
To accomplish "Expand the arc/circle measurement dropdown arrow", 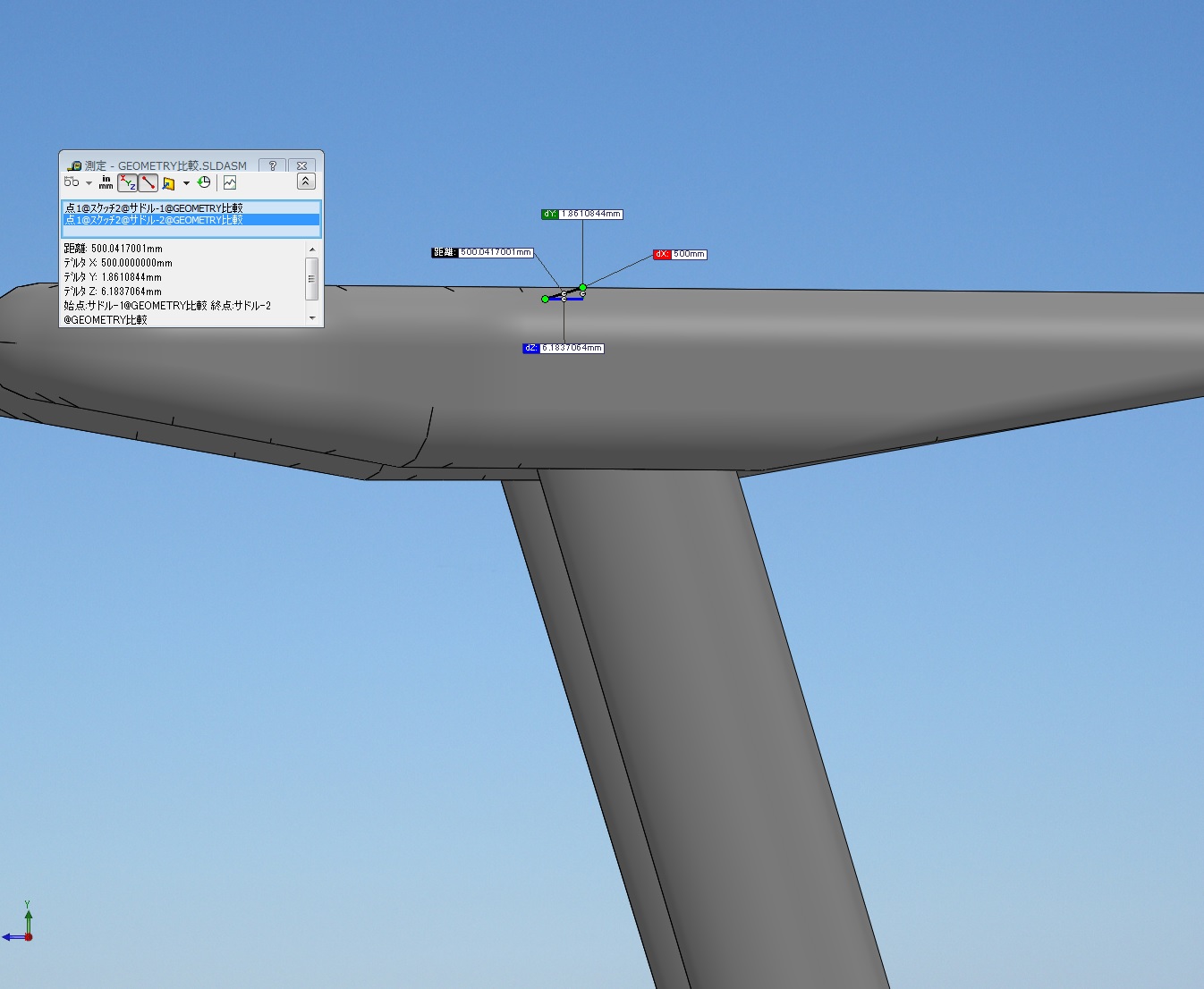I will click(89, 183).
